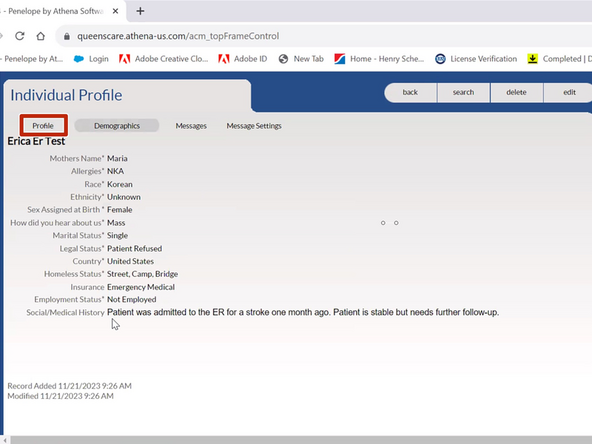Screen dimensions: 592x444
Task: Reload the page with the refresh icon
Action: pyautogui.click(x=20, y=36)
